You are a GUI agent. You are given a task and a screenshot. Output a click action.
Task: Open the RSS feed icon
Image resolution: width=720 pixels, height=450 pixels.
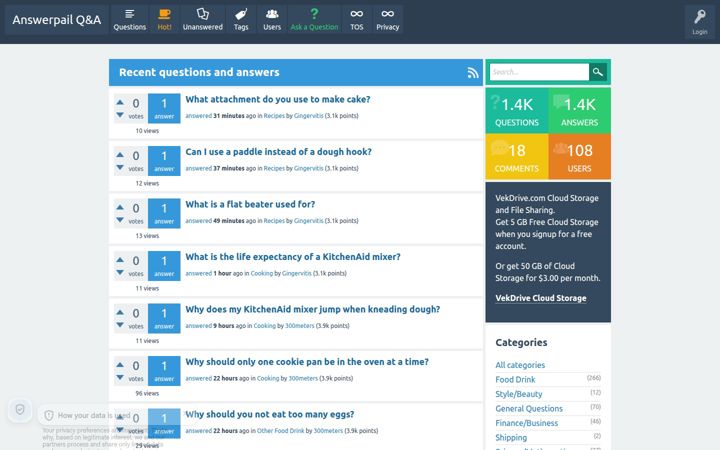pyautogui.click(x=472, y=73)
